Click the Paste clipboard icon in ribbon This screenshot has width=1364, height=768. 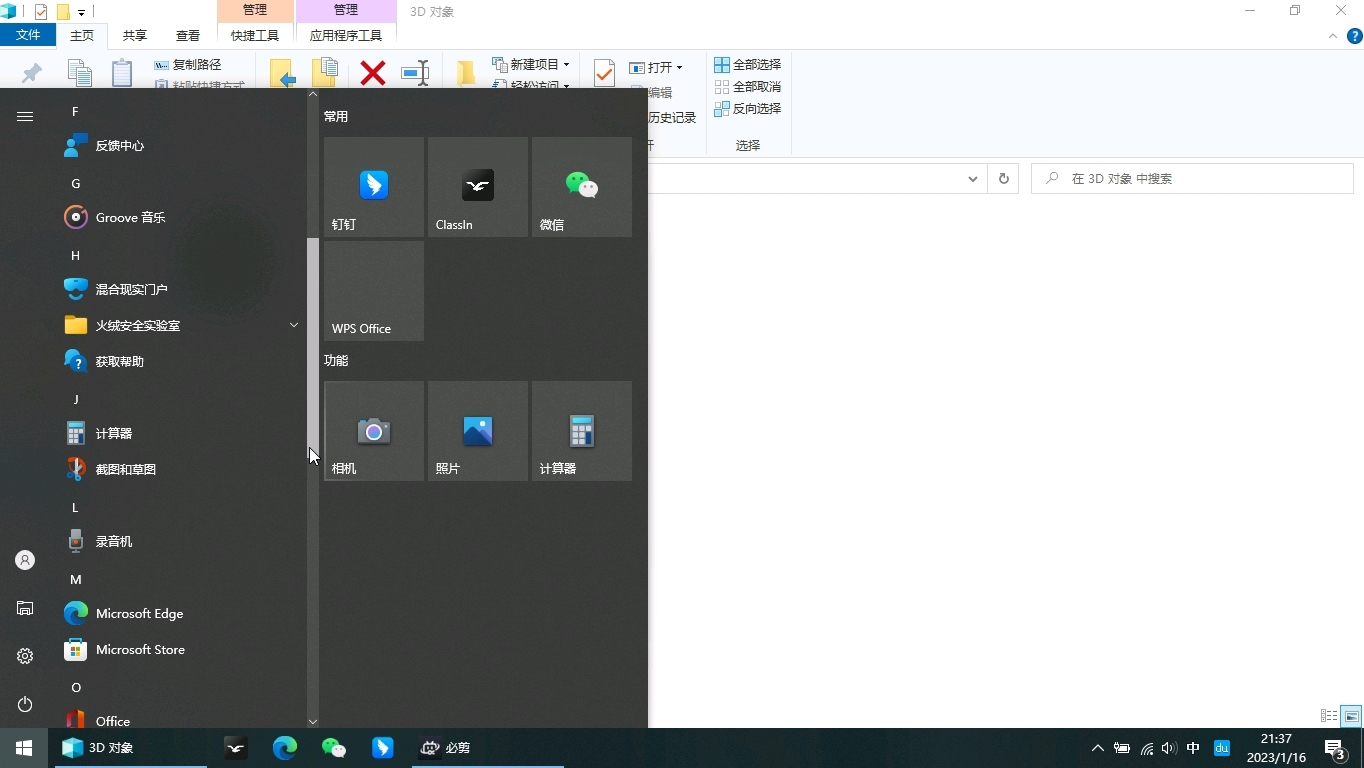pos(122,73)
